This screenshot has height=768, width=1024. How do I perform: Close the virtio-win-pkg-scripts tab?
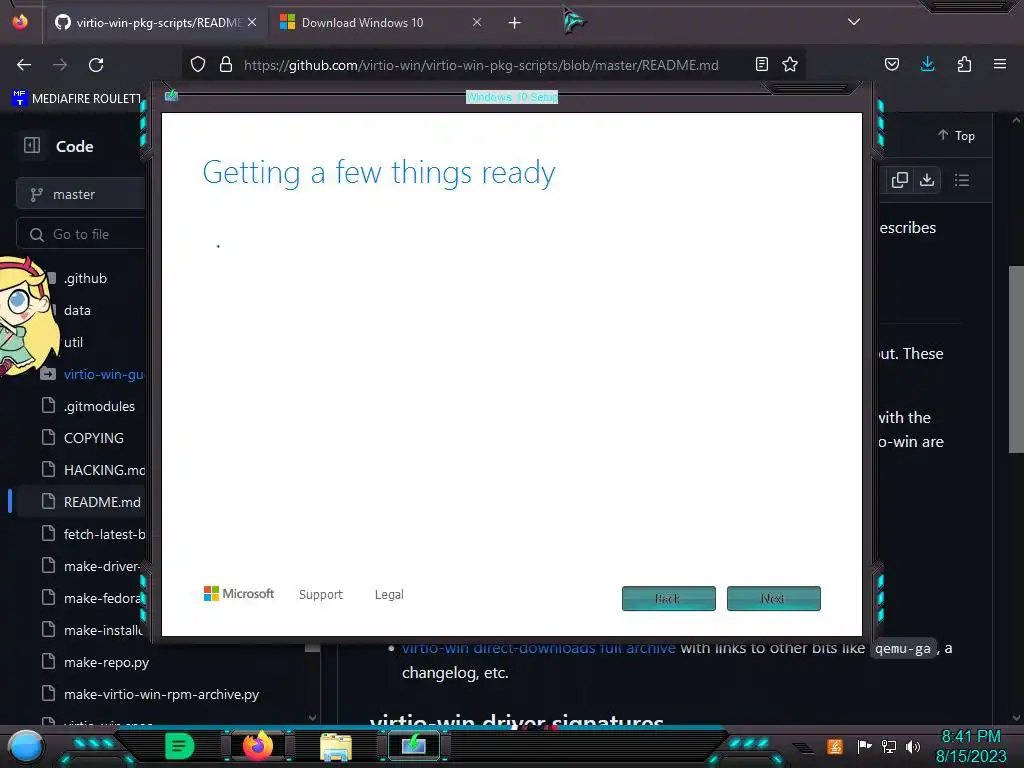(252, 22)
